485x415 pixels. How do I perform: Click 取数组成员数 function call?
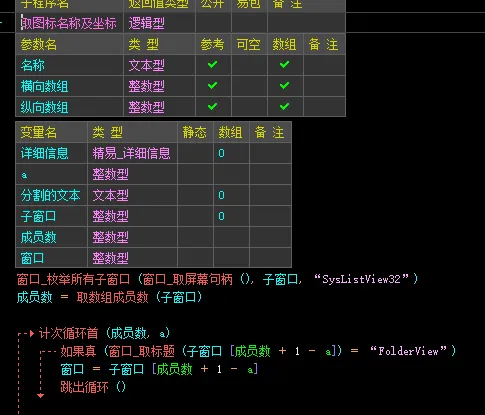tap(112, 297)
